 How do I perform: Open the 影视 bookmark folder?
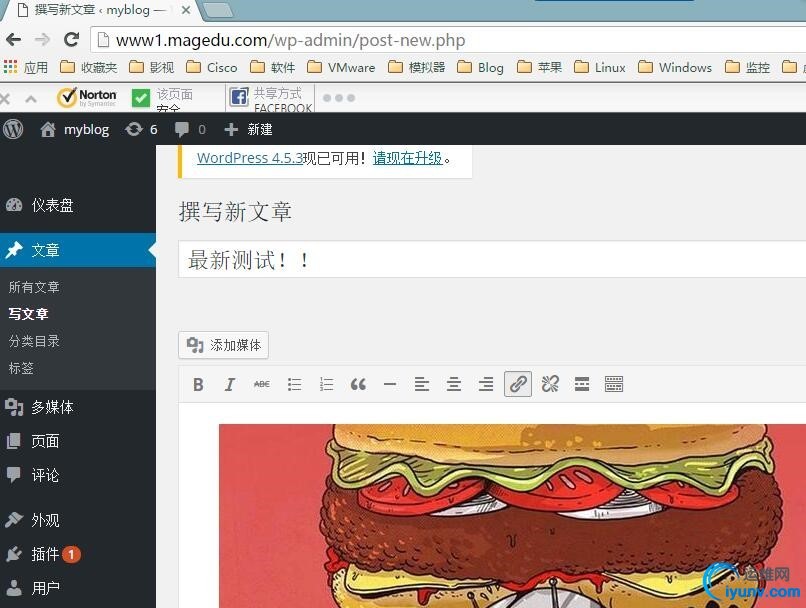pyautogui.click(x=151, y=67)
